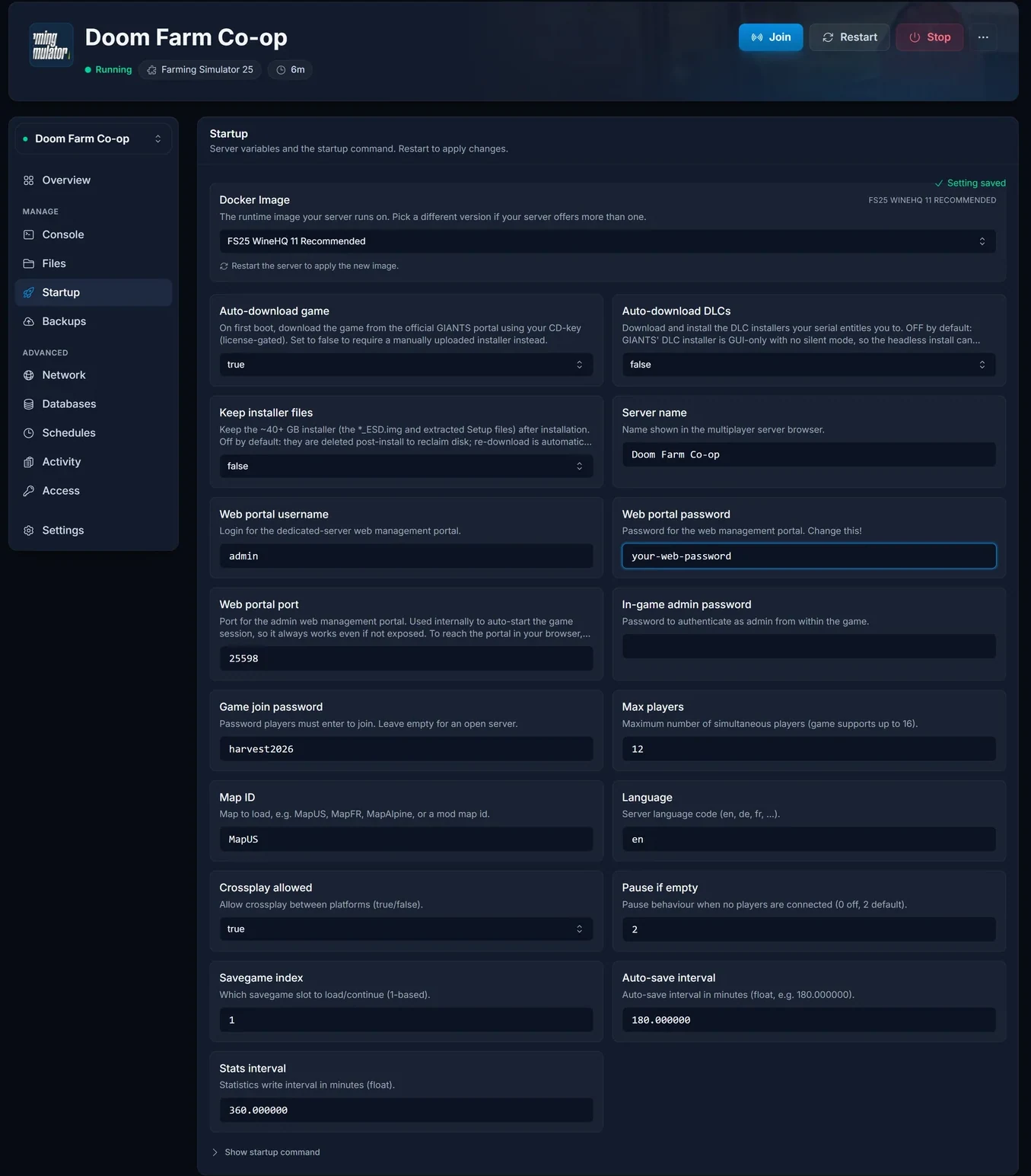Image resolution: width=1031 pixels, height=1176 pixels.
Task: Click the Auto-save interval field
Action: pos(809,1020)
